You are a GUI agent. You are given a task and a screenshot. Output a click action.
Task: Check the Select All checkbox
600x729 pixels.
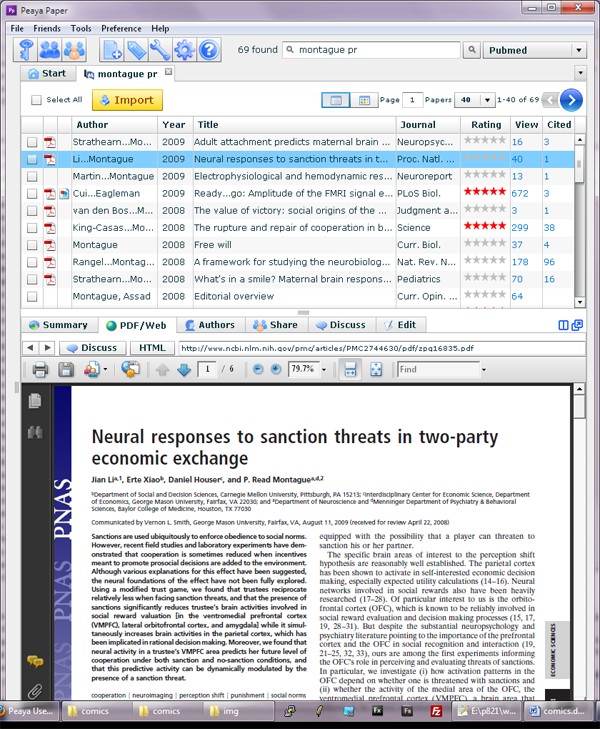tap(36, 100)
